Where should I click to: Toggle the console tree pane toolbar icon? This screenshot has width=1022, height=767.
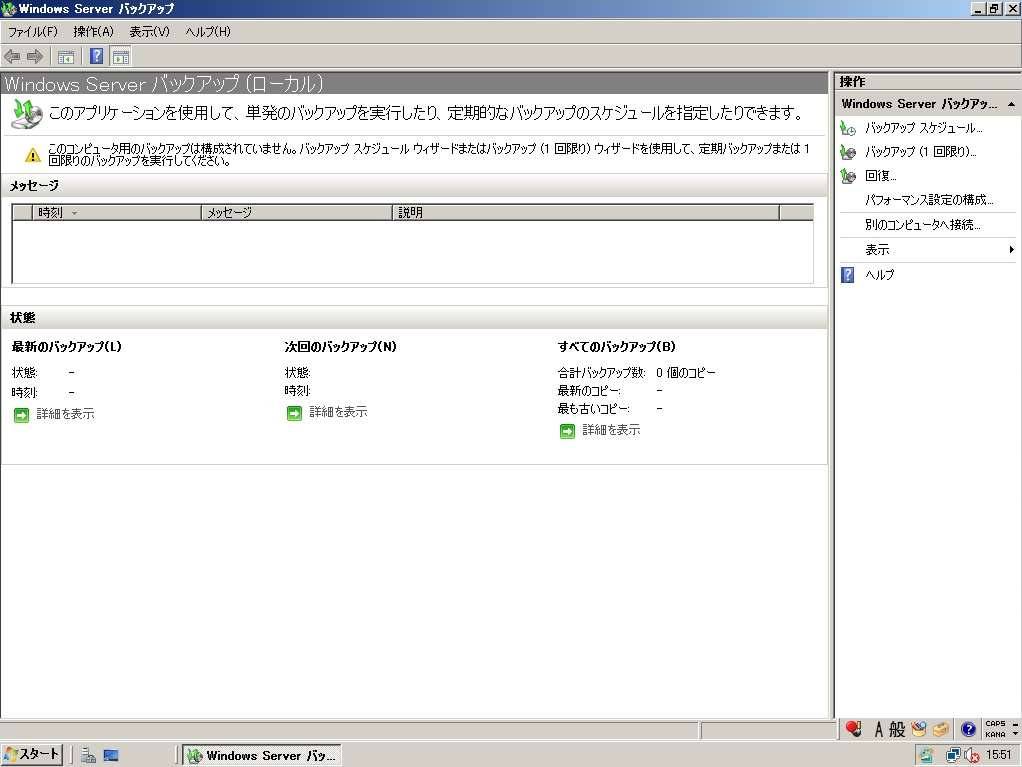click(66, 57)
